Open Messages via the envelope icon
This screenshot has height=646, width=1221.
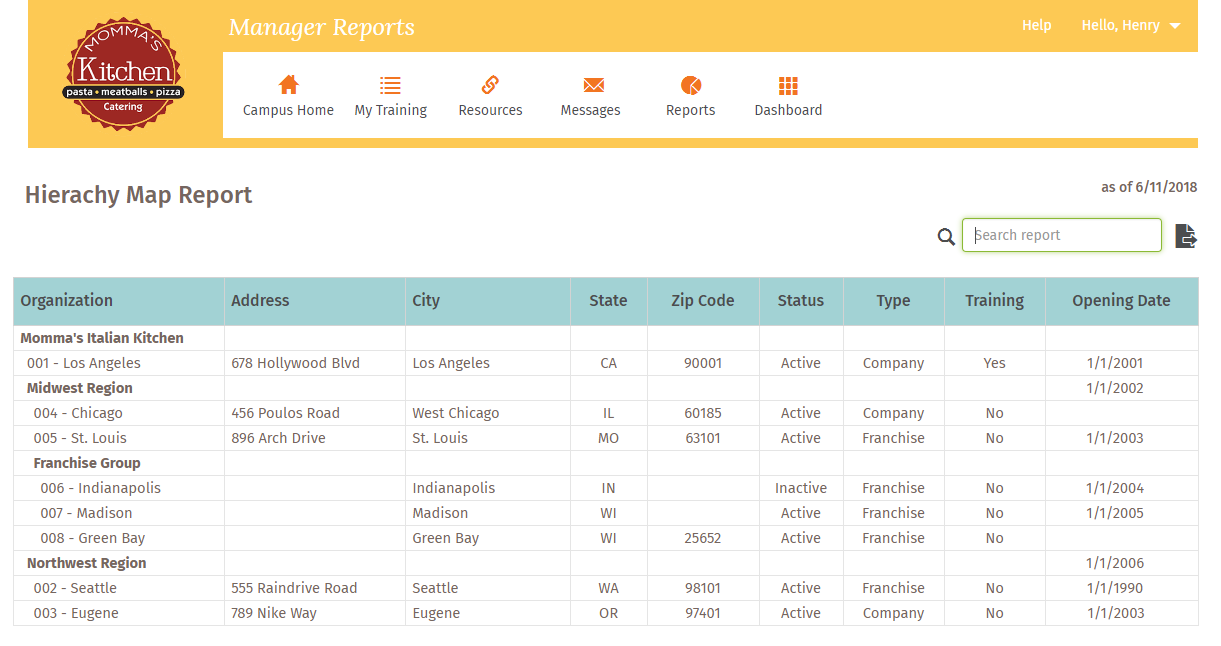point(590,85)
